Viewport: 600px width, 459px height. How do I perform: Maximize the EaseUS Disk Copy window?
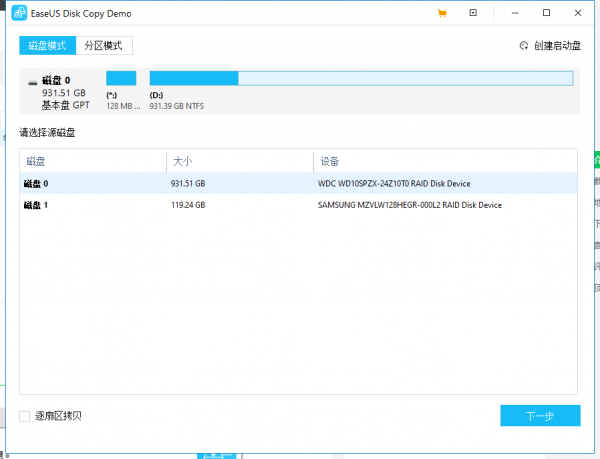546,13
